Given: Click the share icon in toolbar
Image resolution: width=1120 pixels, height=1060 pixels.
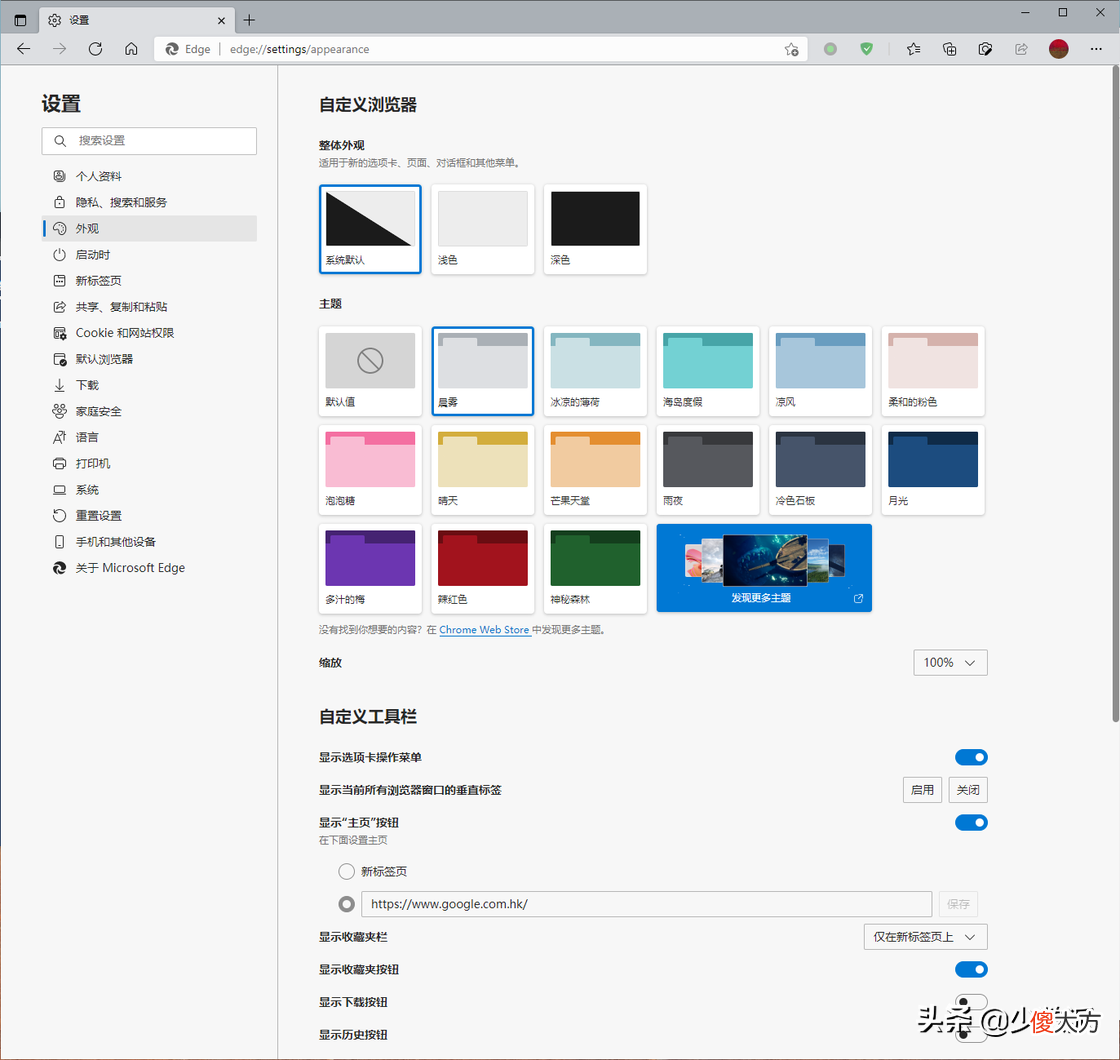Looking at the screenshot, I should pyautogui.click(x=1021, y=49).
